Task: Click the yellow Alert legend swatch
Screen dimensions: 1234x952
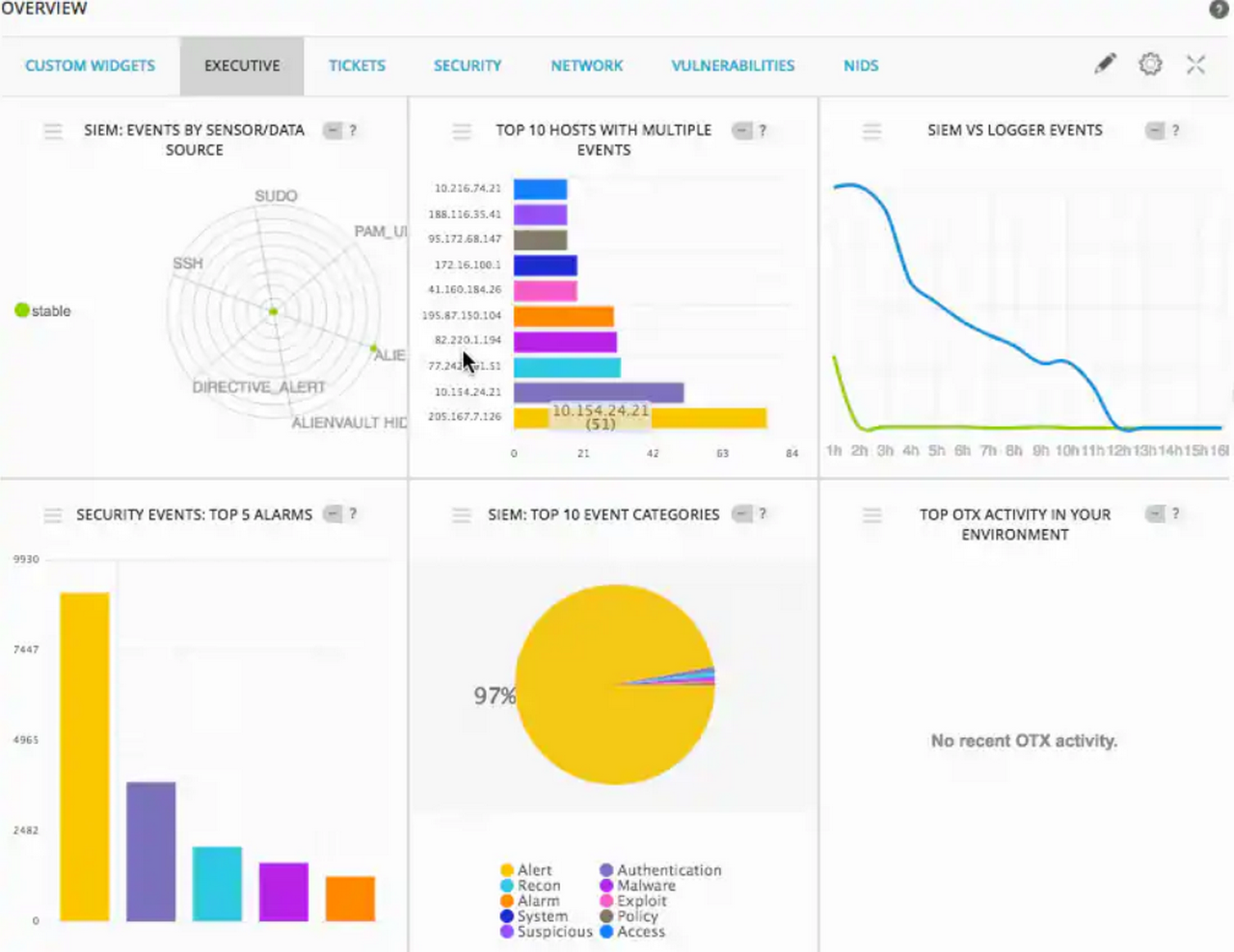Action: point(505,869)
